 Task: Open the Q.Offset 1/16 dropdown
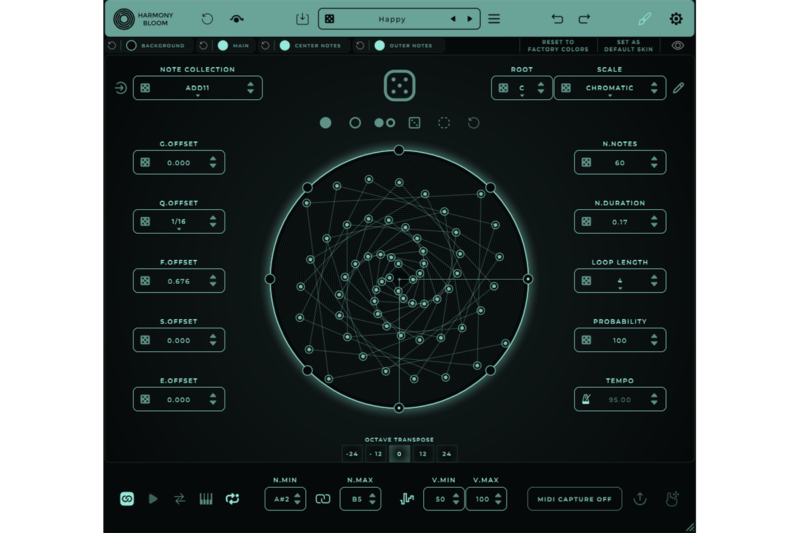point(178,222)
